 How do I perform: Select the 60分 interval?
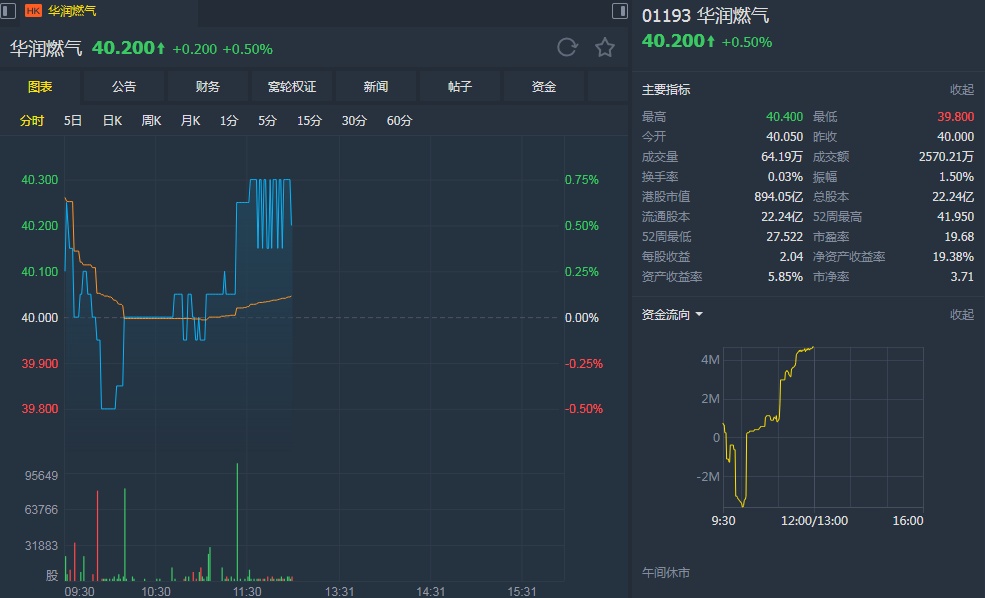click(399, 121)
